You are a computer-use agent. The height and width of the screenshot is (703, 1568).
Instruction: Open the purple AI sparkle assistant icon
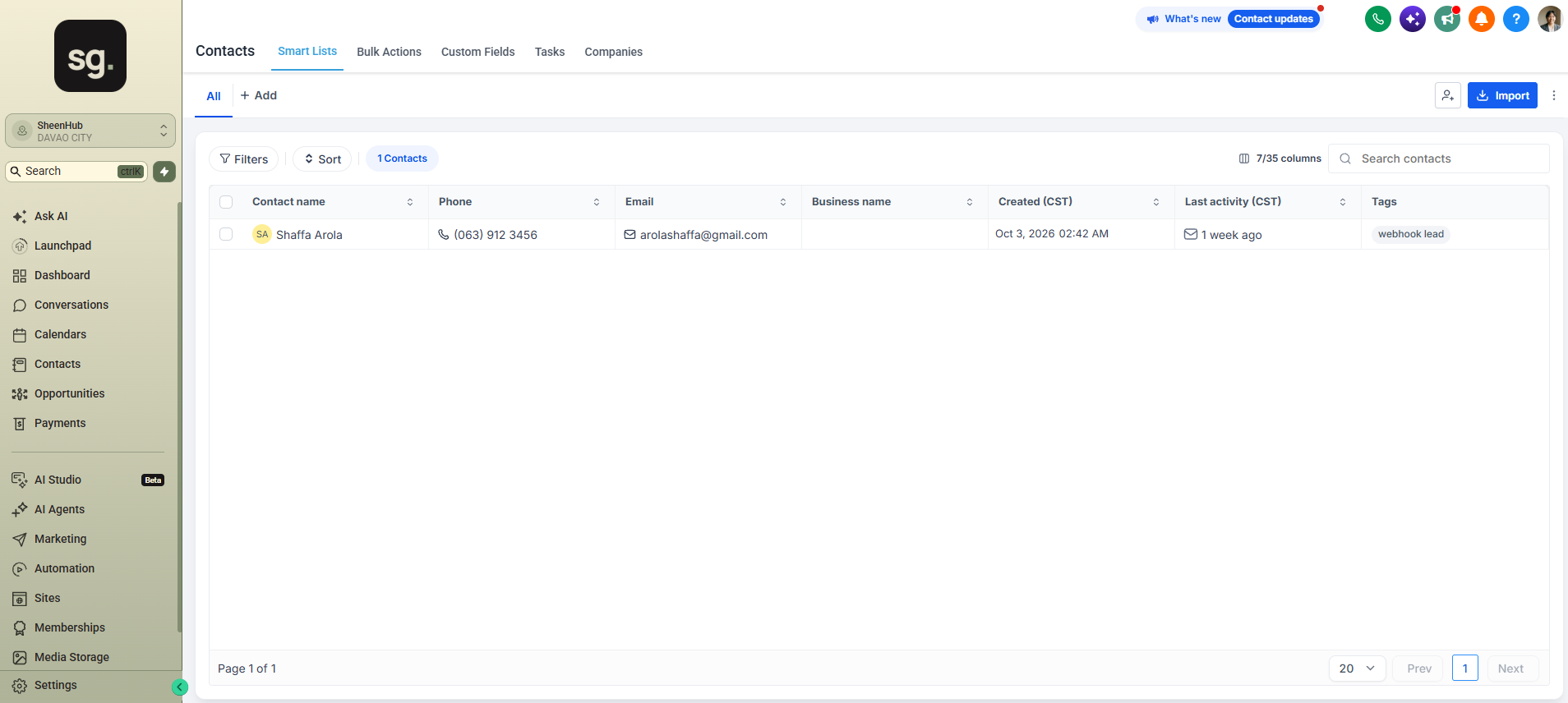point(1413,19)
